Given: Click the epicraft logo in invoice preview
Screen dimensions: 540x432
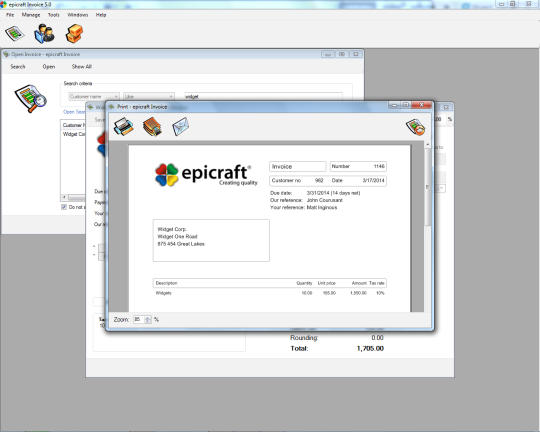Looking at the screenshot, I should pos(206,175).
